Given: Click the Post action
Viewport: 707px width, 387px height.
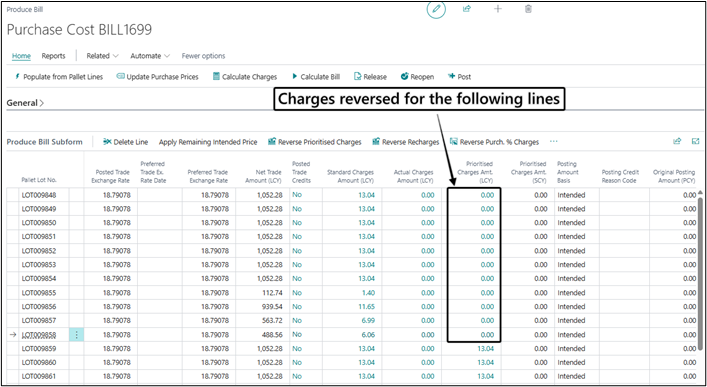Looking at the screenshot, I should pyautogui.click(x=459, y=77).
